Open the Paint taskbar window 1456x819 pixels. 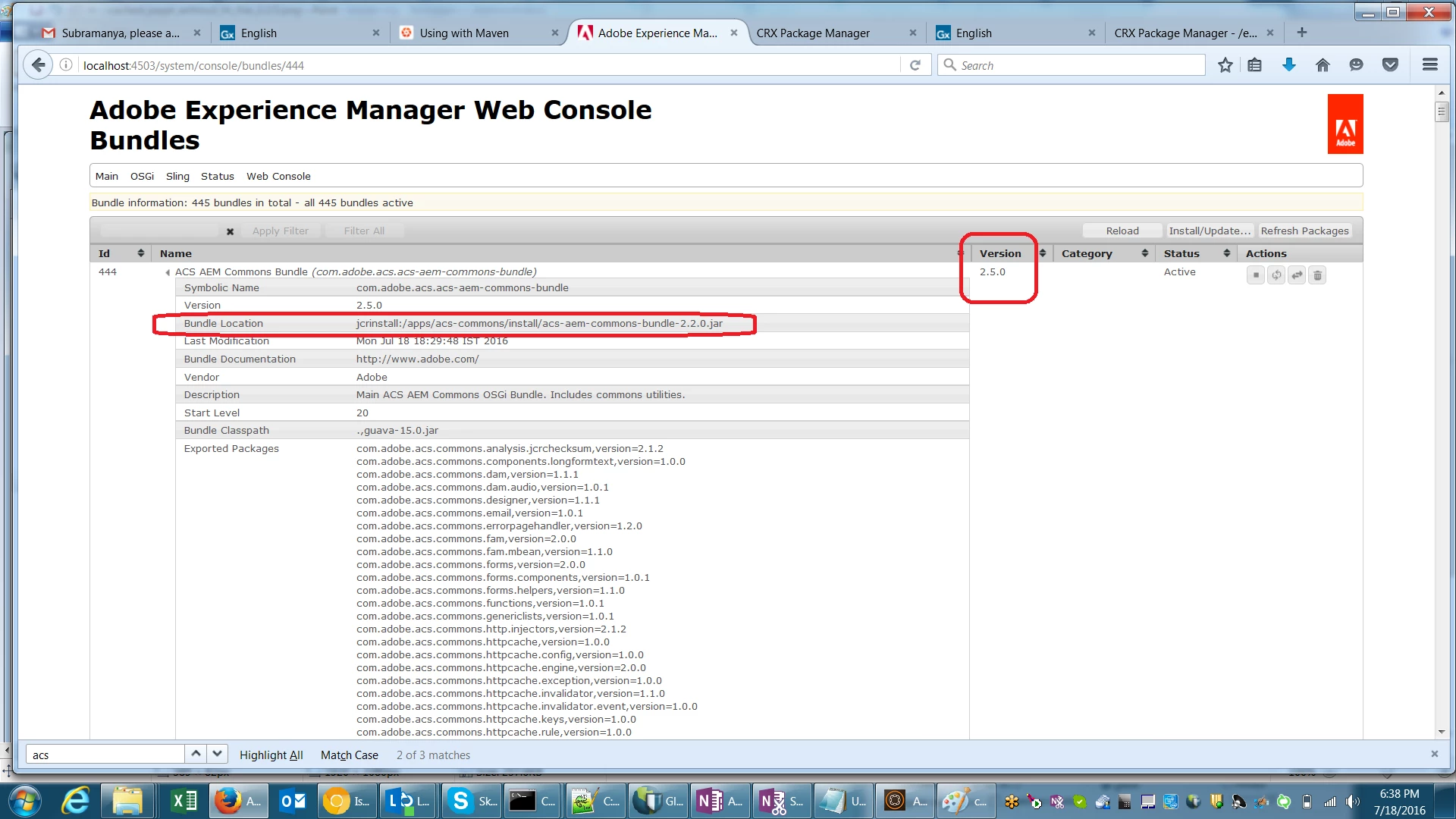[x=965, y=801]
